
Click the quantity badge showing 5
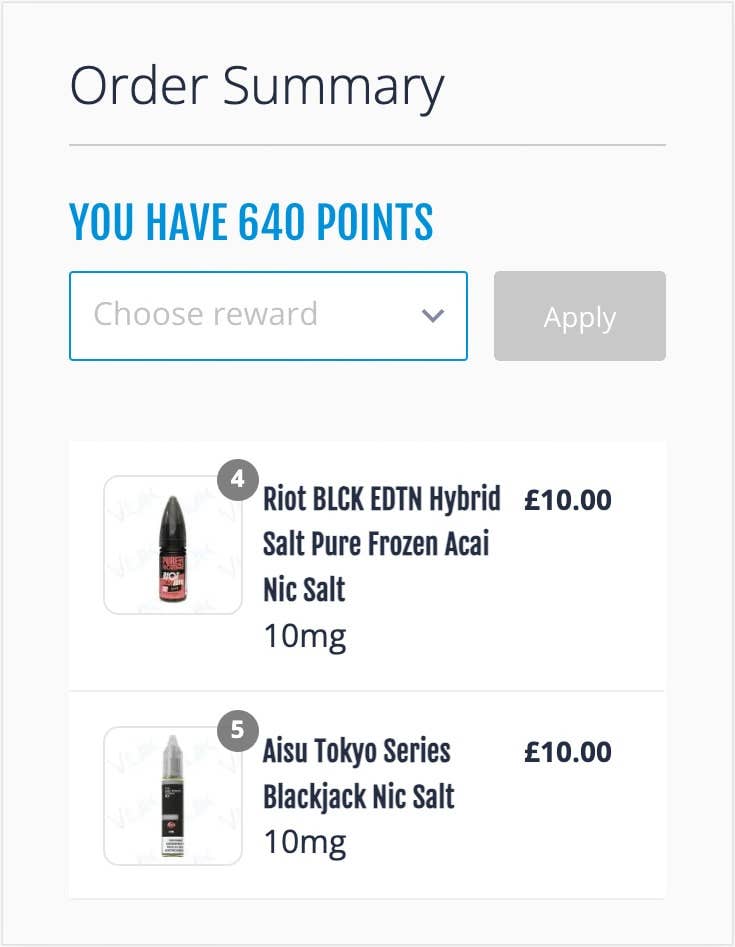pyautogui.click(x=238, y=731)
